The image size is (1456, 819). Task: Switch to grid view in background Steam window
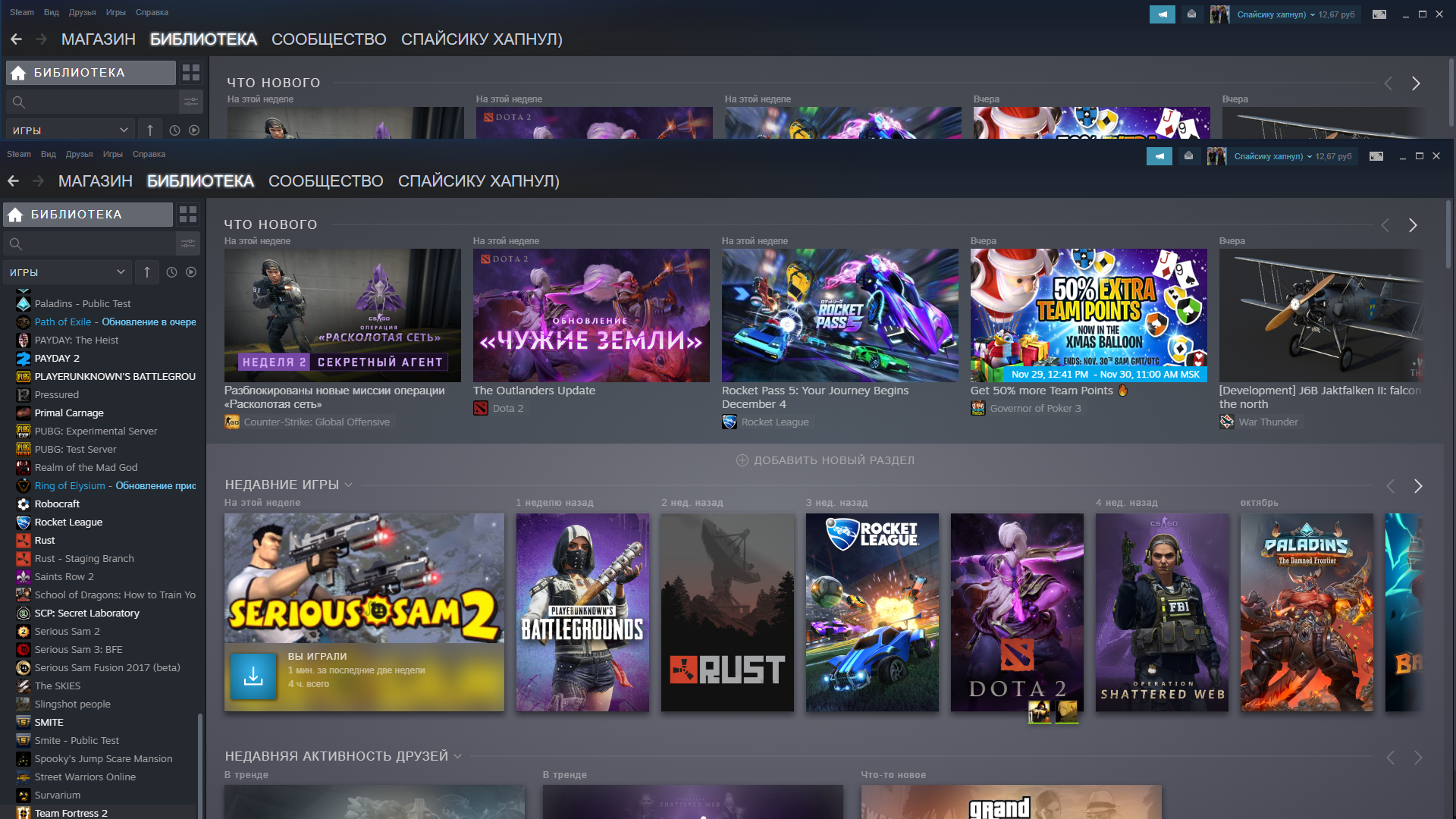coord(191,73)
